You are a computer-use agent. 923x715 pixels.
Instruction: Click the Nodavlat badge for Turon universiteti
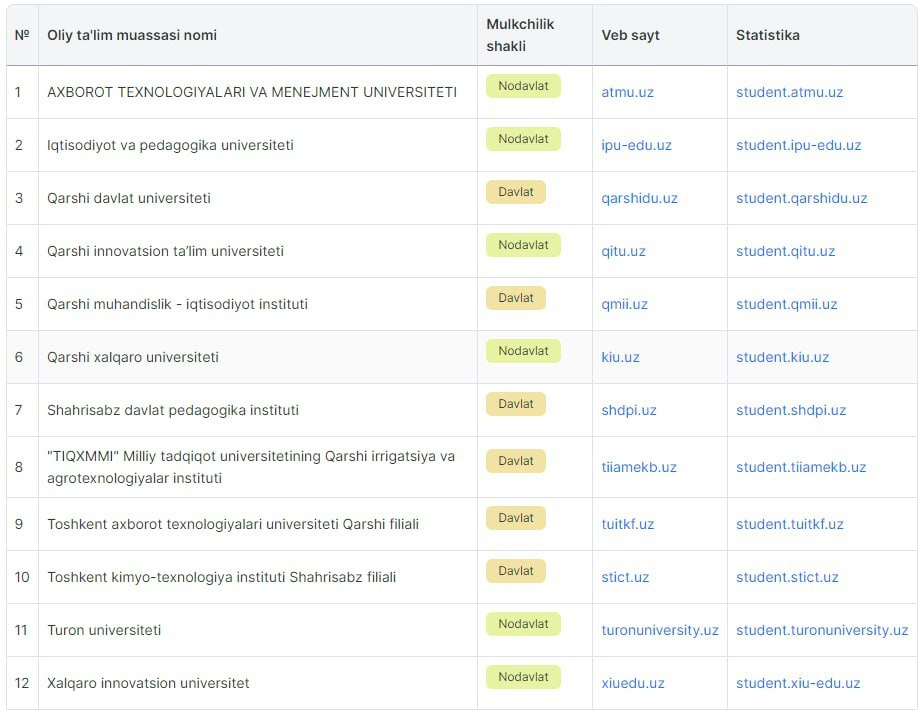pyautogui.click(x=523, y=624)
